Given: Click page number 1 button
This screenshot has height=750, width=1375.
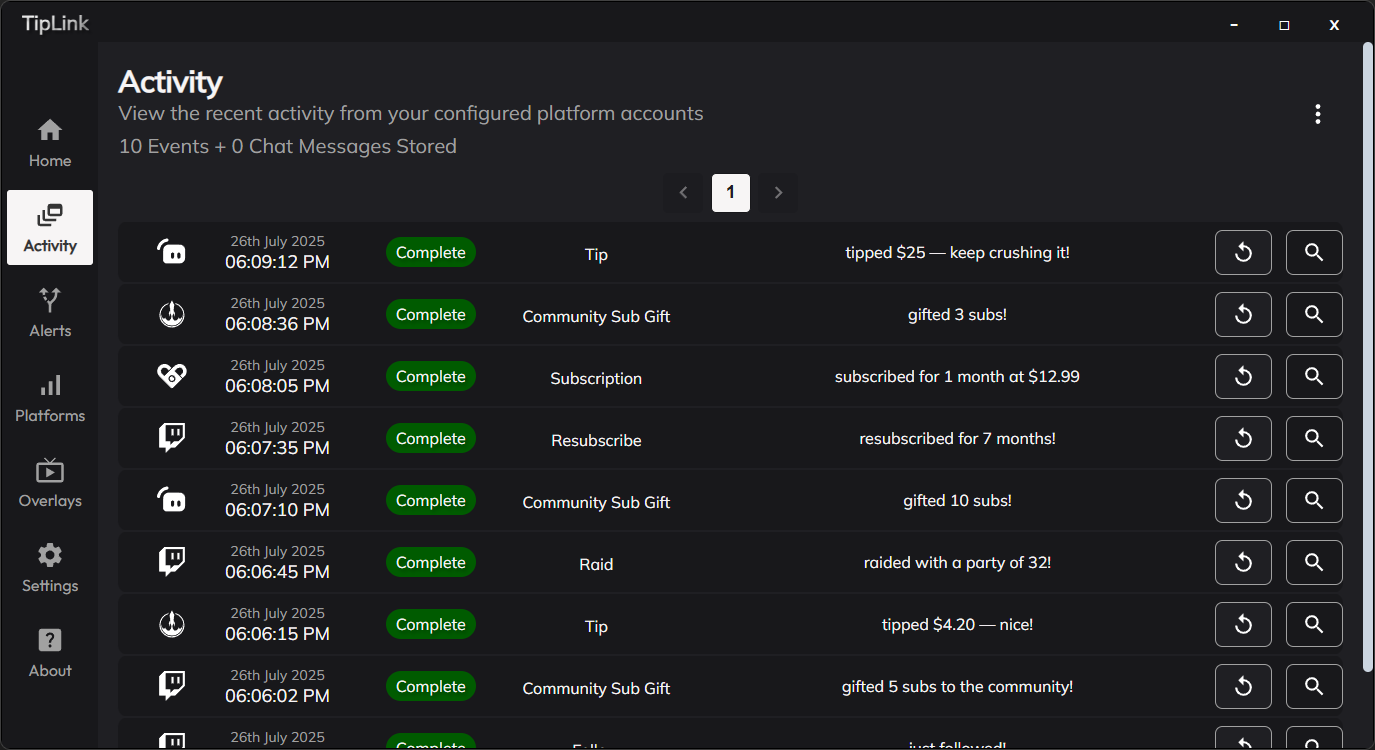Looking at the screenshot, I should pos(730,192).
